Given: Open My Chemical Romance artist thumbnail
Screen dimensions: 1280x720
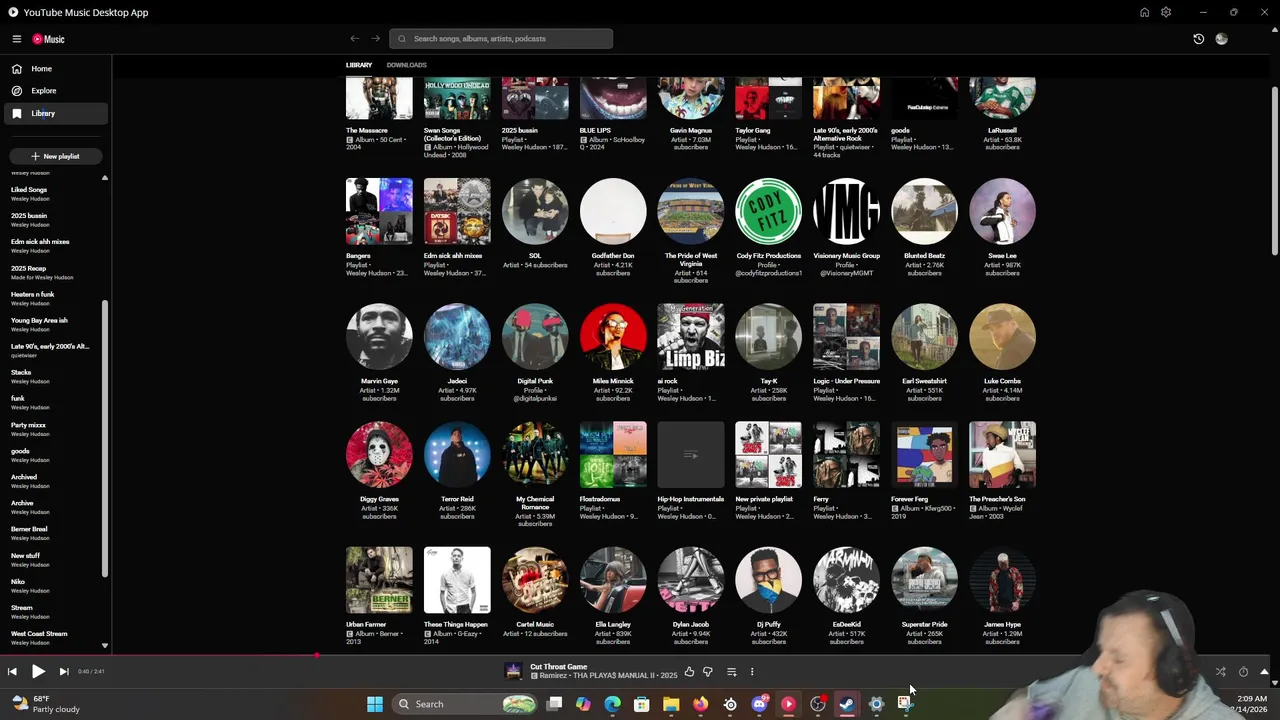Looking at the screenshot, I should click(x=535, y=455).
